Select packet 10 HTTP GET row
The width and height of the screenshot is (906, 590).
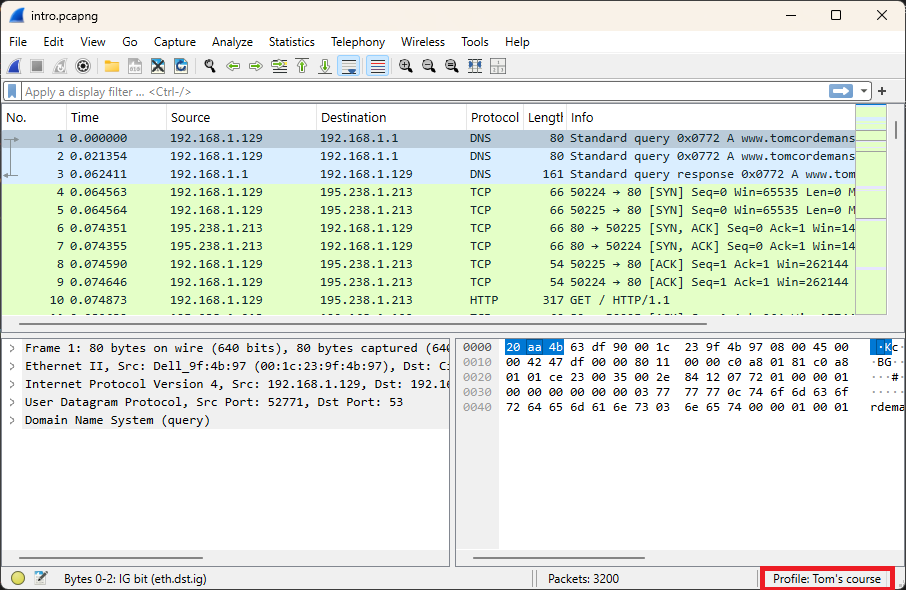click(428, 300)
